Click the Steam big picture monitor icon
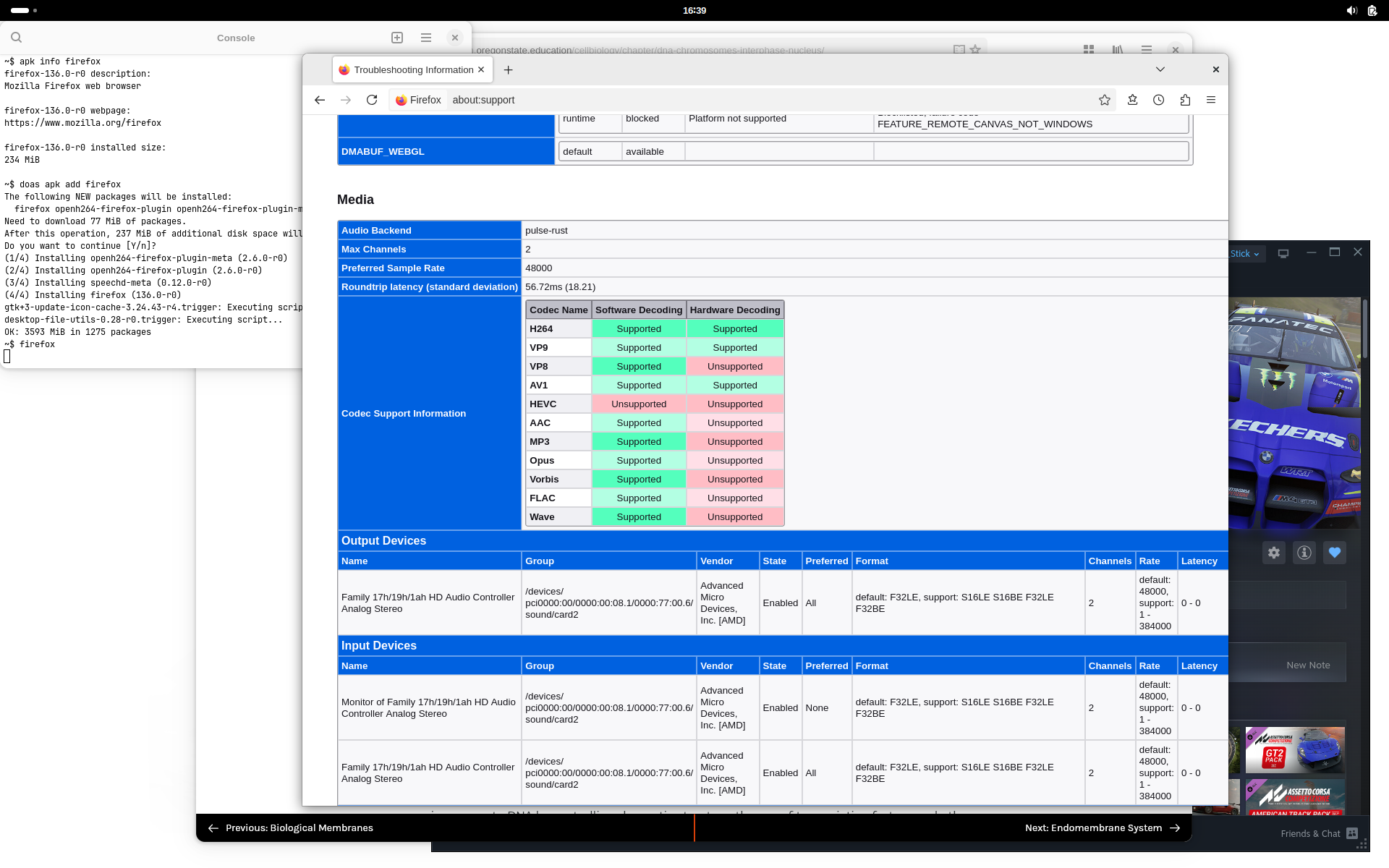Viewport: 1389px width, 868px height. (x=1283, y=254)
